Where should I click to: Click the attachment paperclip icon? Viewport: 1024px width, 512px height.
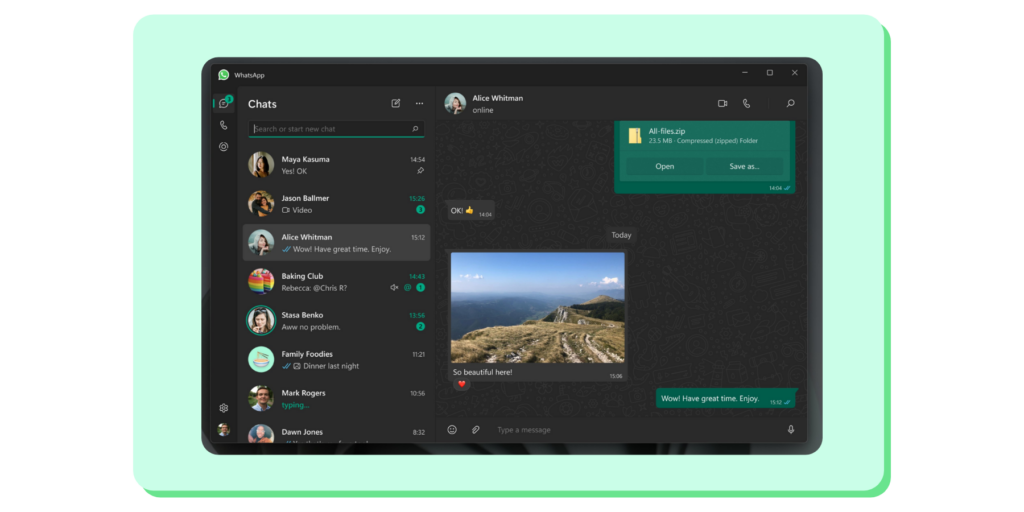tap(476, 430)
